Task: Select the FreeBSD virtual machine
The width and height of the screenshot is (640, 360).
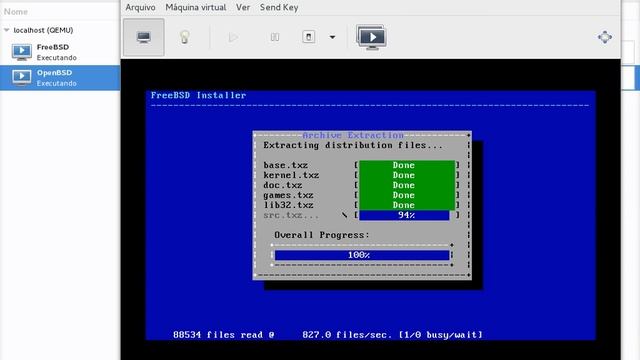Action: click(x=60, y=52)
